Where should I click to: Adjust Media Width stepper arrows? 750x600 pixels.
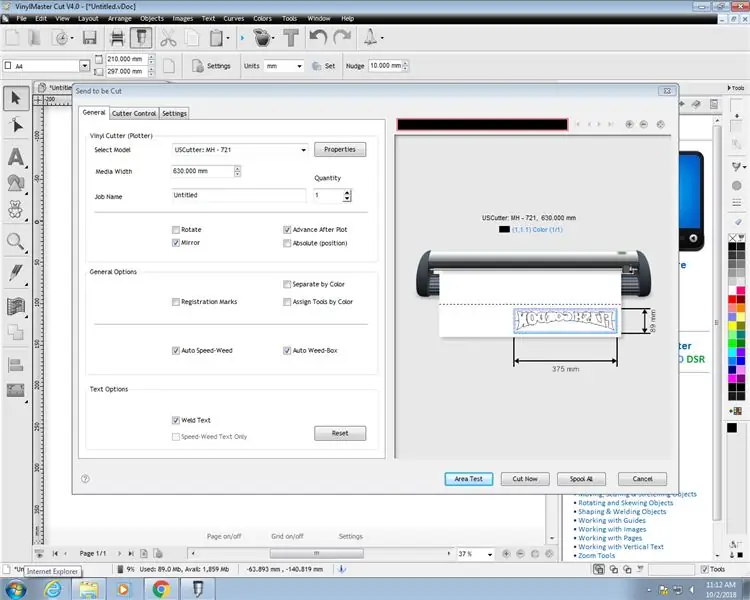click(x=237, y=171)
